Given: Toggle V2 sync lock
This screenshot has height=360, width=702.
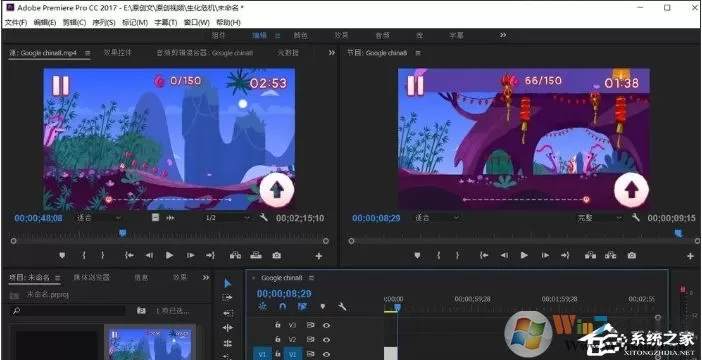Looking at the screenshot, I should (x=310, y=339).
